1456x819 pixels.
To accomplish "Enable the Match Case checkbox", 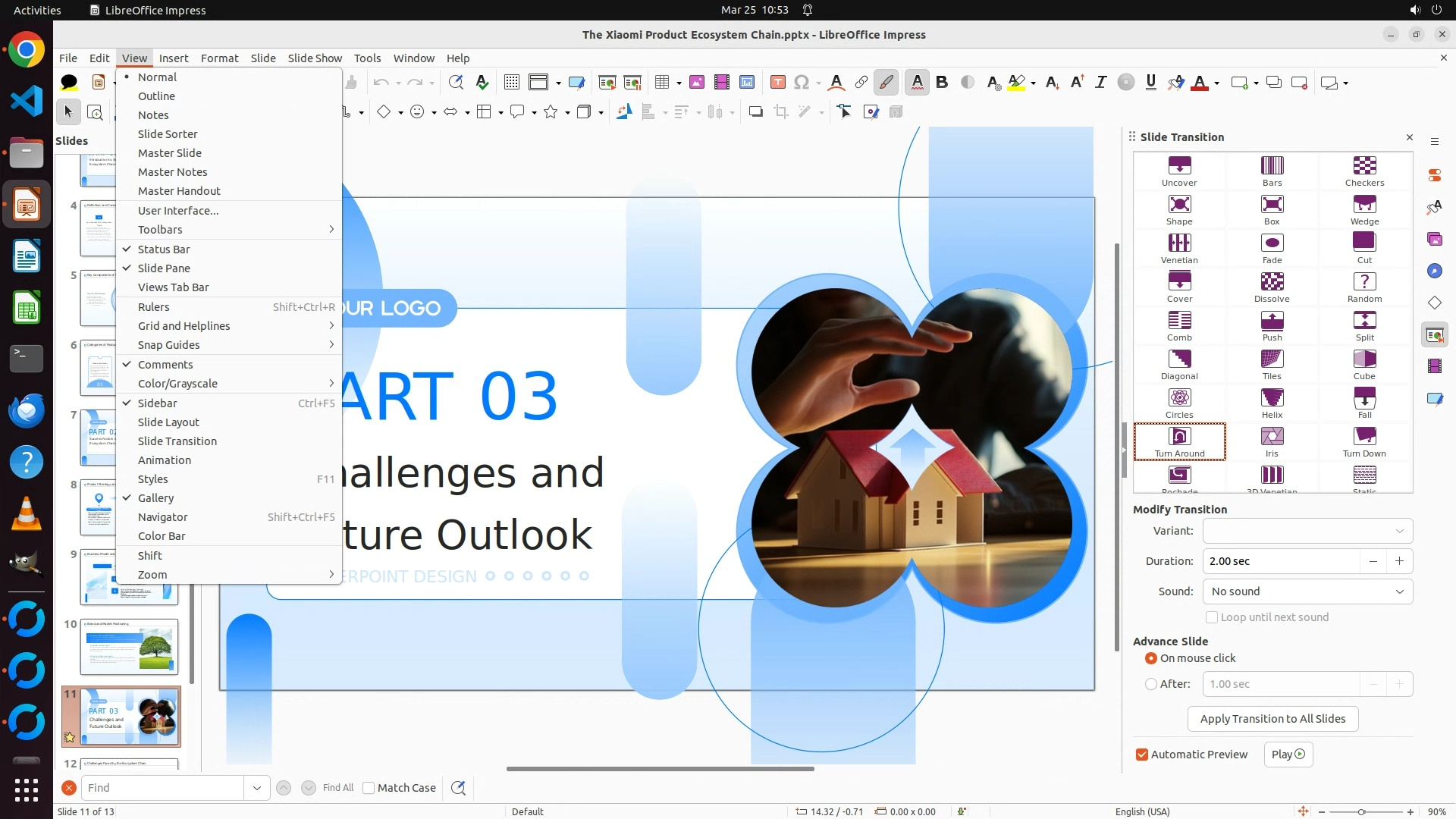I will point(369,788).
